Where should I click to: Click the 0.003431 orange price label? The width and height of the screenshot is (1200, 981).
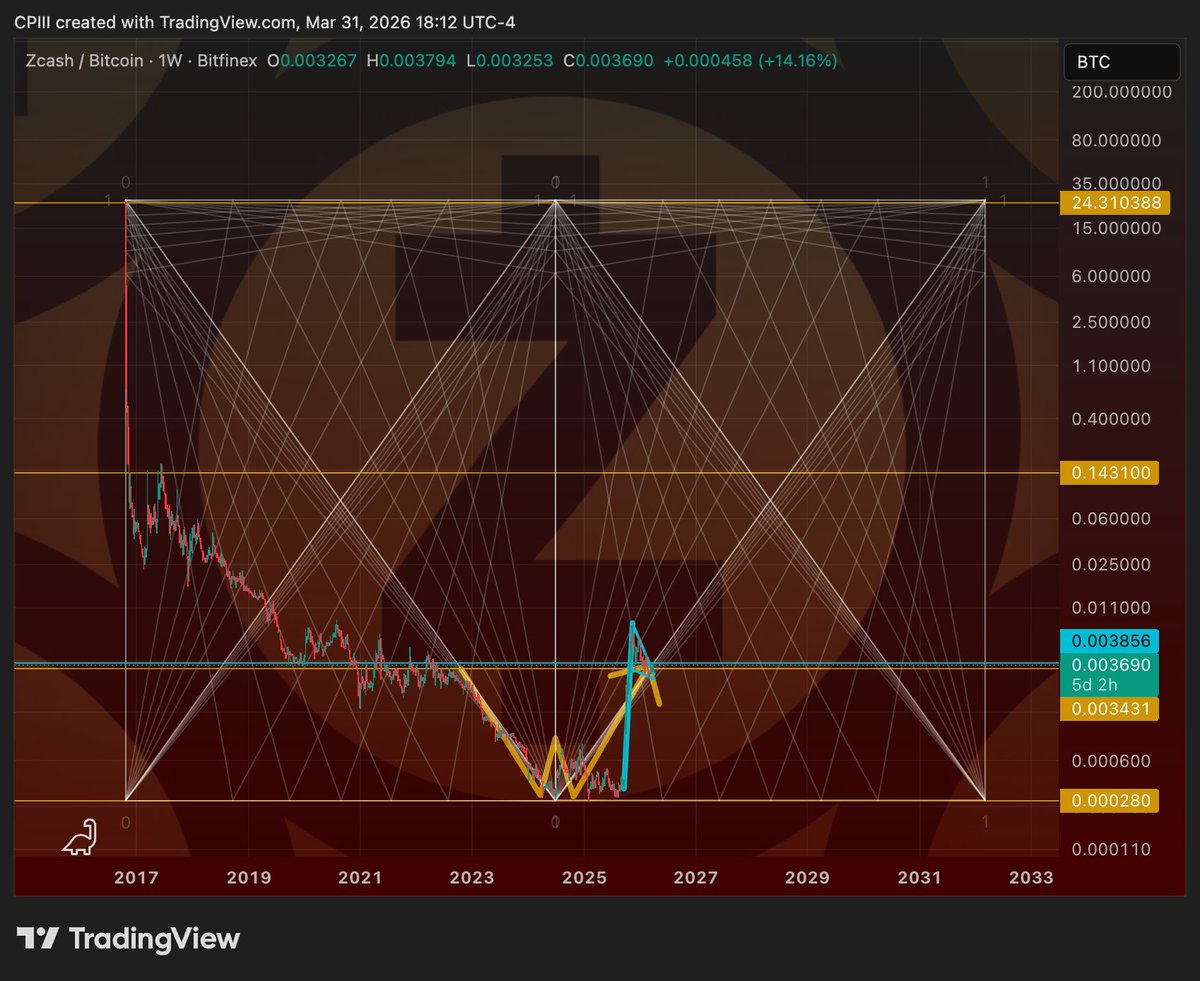pos(1109,709)
